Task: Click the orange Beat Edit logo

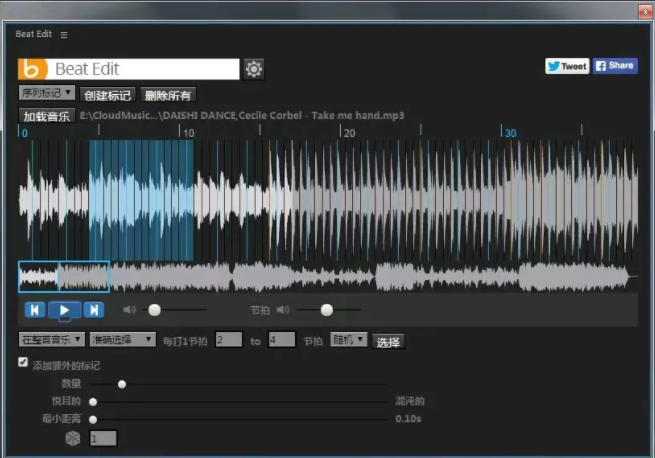Action: [33, 69]
